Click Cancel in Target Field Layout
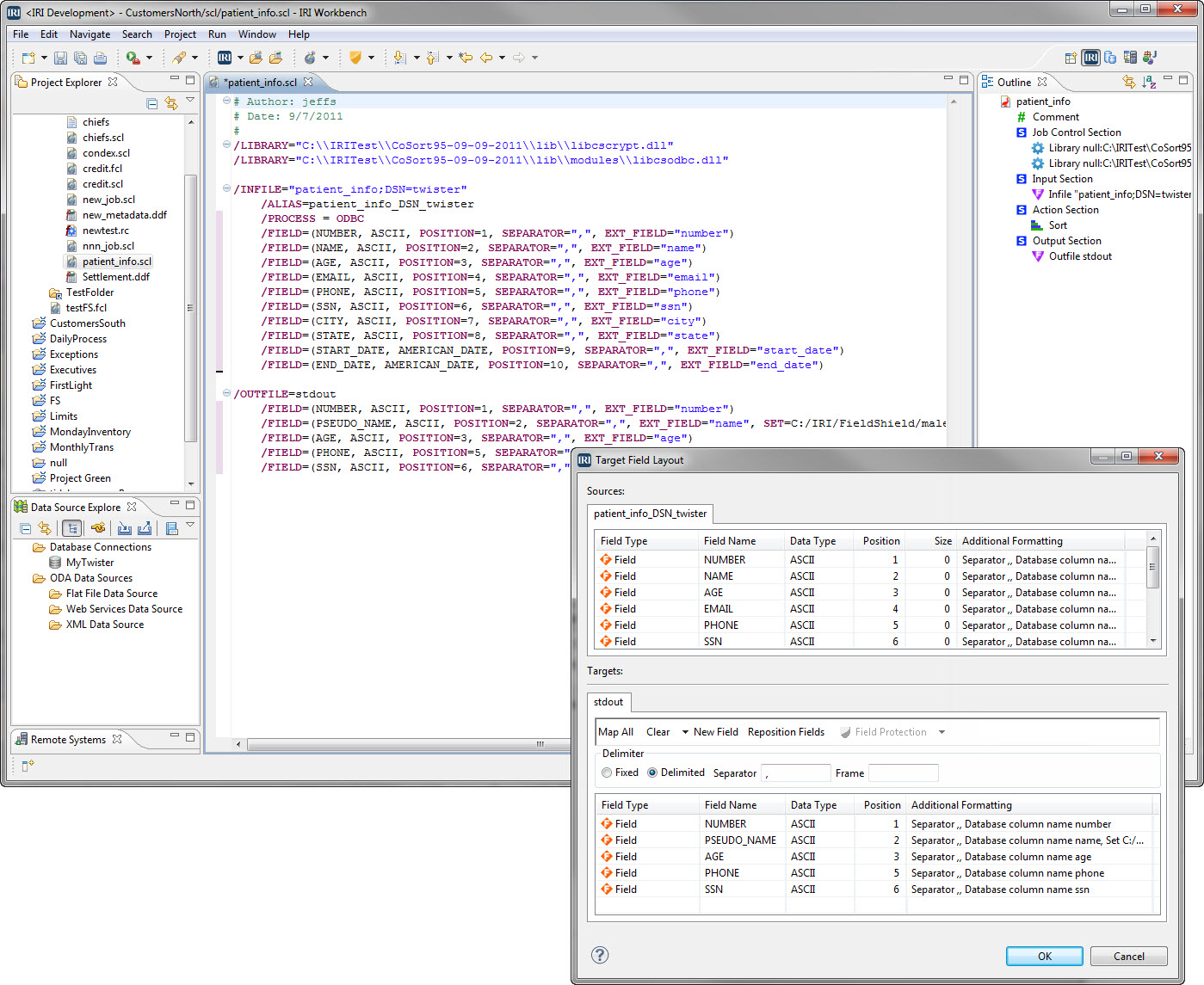The width and height of the screenshot is (1204, 985). pyautogui.click(x=1128, y=957)
